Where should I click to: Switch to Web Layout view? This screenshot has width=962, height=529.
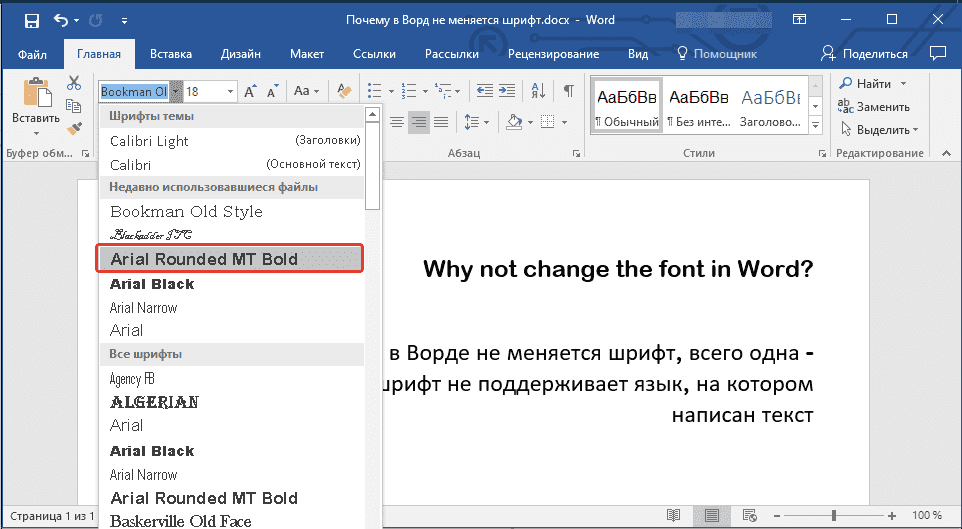click(x=749, y=515)
